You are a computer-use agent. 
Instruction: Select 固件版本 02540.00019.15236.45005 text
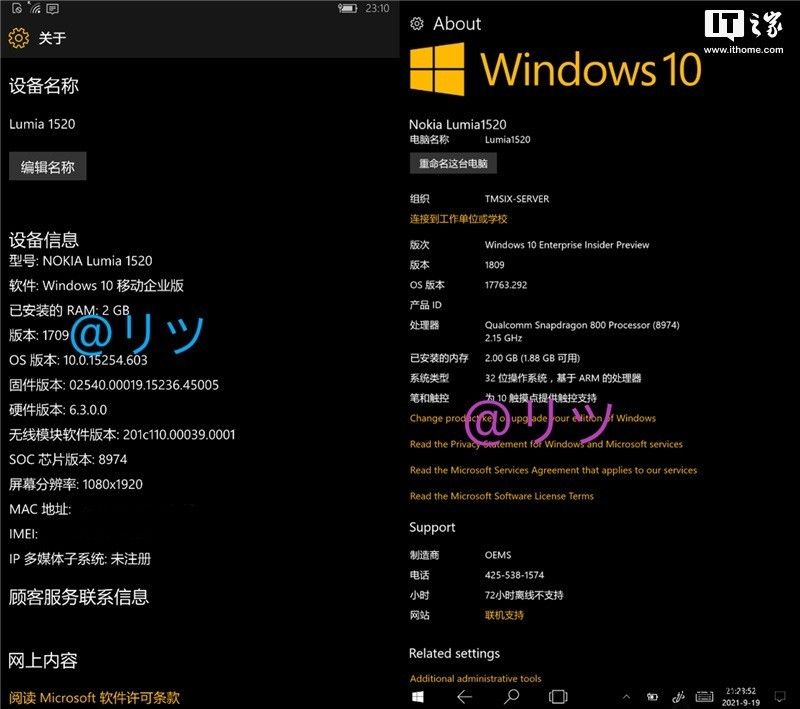coord(114,385)
